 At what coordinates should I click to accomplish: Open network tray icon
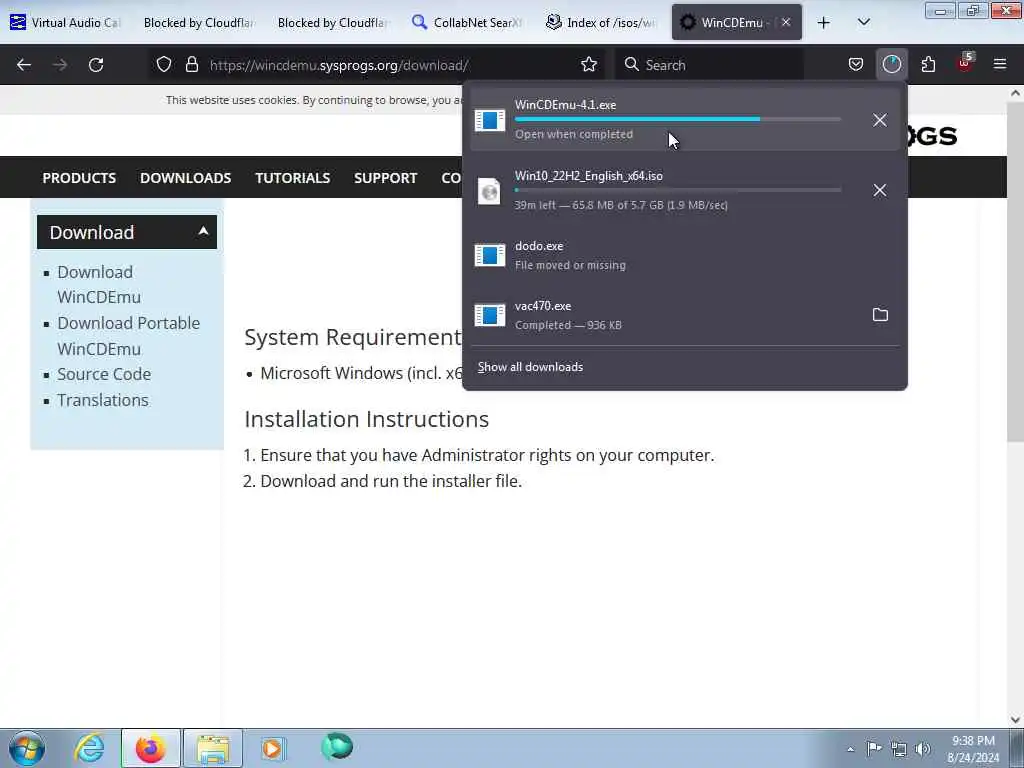point(899,749)
